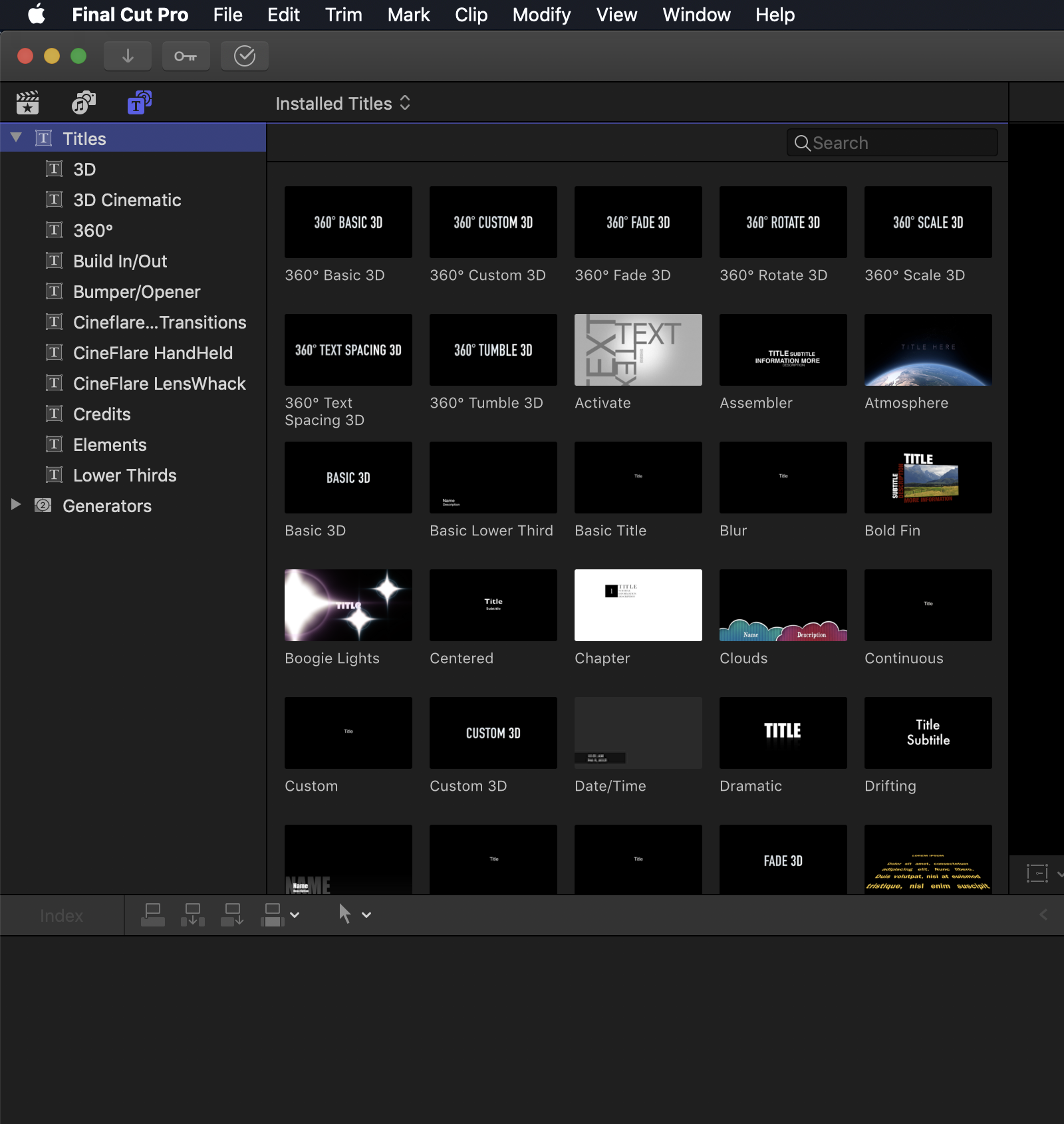The width and height of the screenshot is (1064, 1124).
Task: Select the Fade 3D title thumbnail
Action: tap(783, 859)
